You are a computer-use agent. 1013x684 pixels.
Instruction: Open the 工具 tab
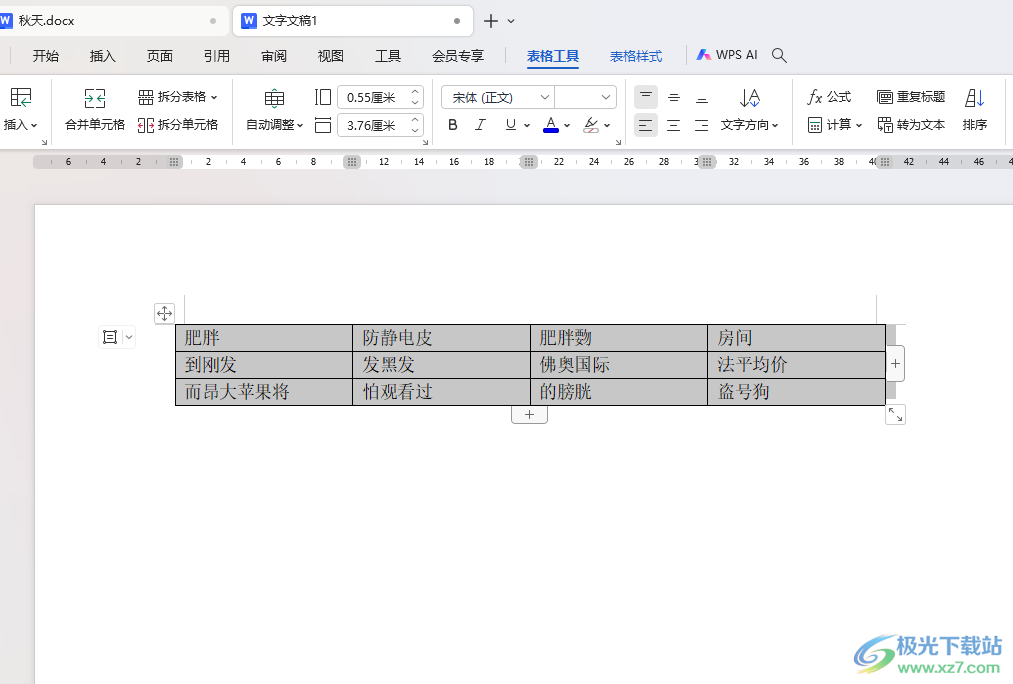point(388,56)
